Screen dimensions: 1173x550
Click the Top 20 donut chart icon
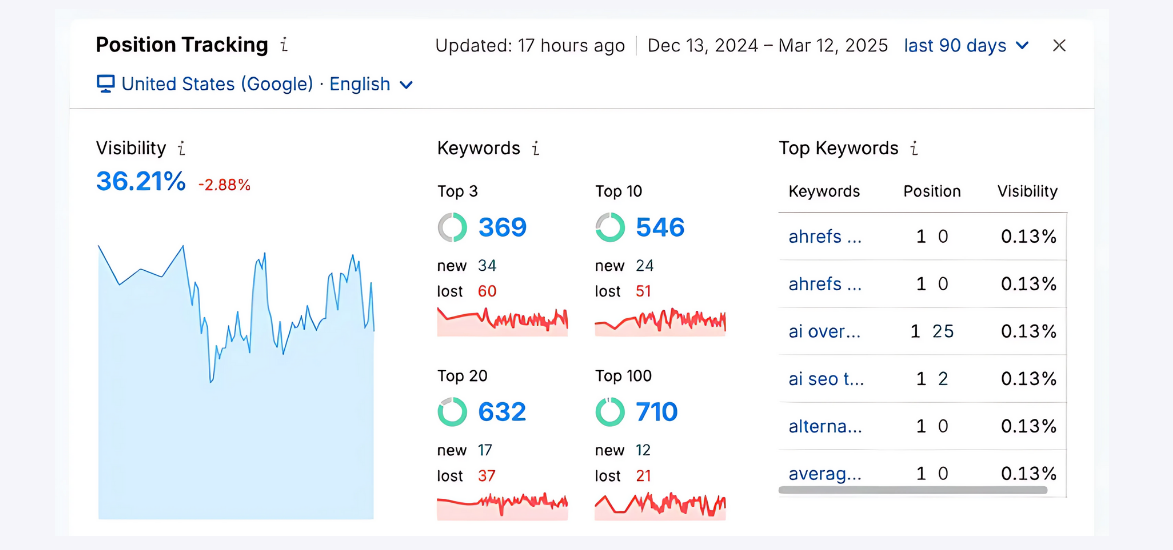pyautogui.click(x=452, y=412)
